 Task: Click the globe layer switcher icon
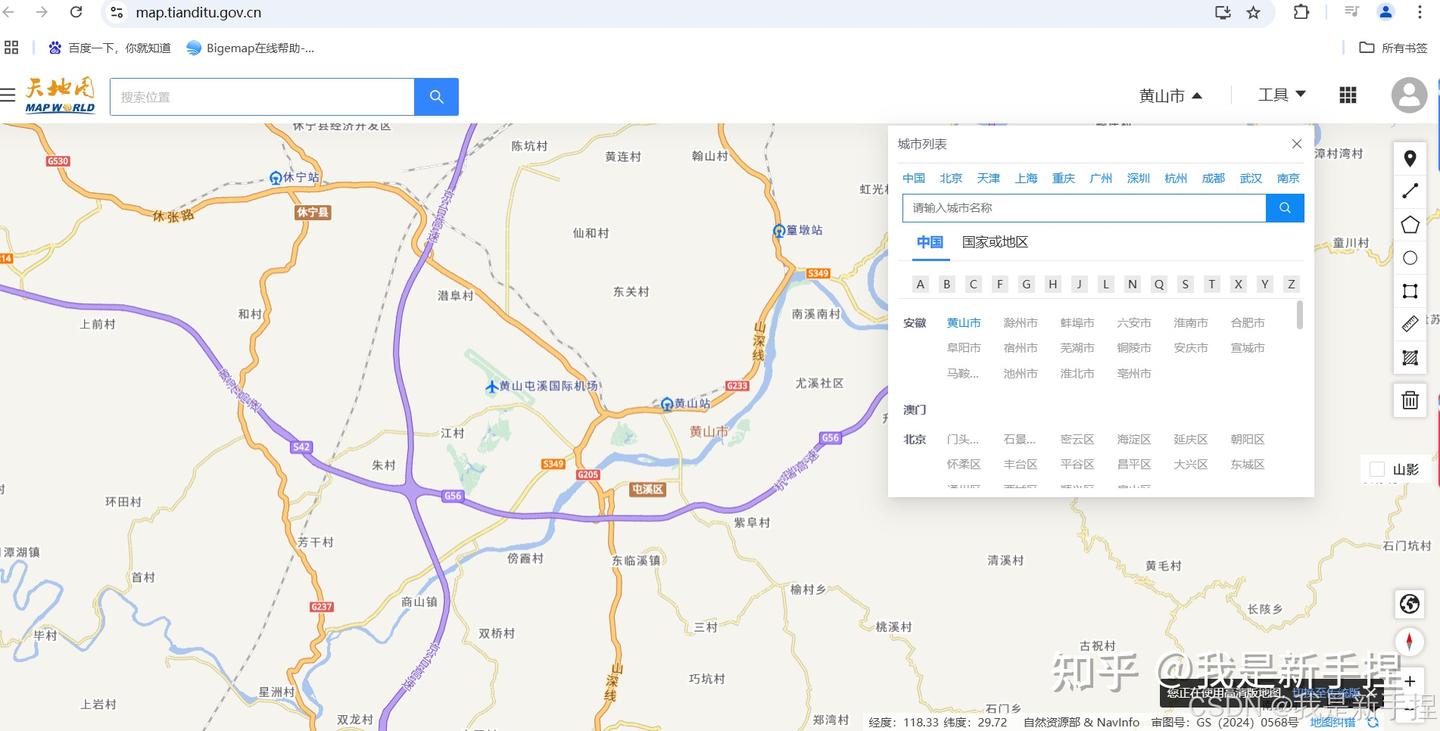1409,604
